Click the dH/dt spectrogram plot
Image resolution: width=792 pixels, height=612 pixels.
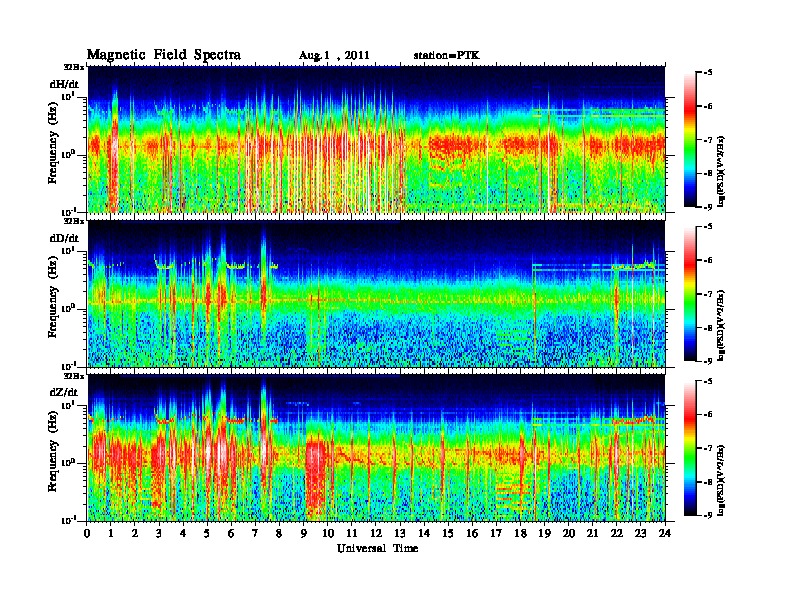(x=376, y=139)
